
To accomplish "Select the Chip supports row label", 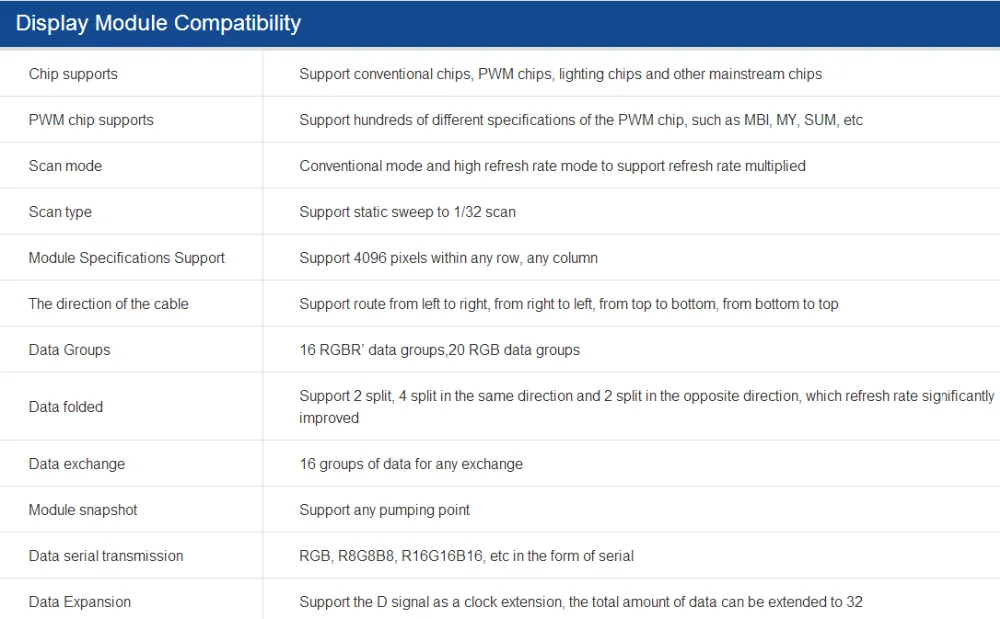I will (x=73, y=74).
